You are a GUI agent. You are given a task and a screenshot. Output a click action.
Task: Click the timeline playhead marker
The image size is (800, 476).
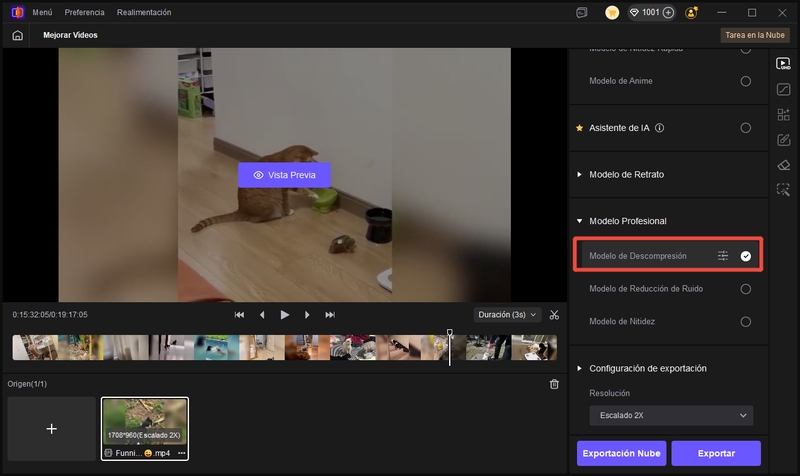pos(450,334)
